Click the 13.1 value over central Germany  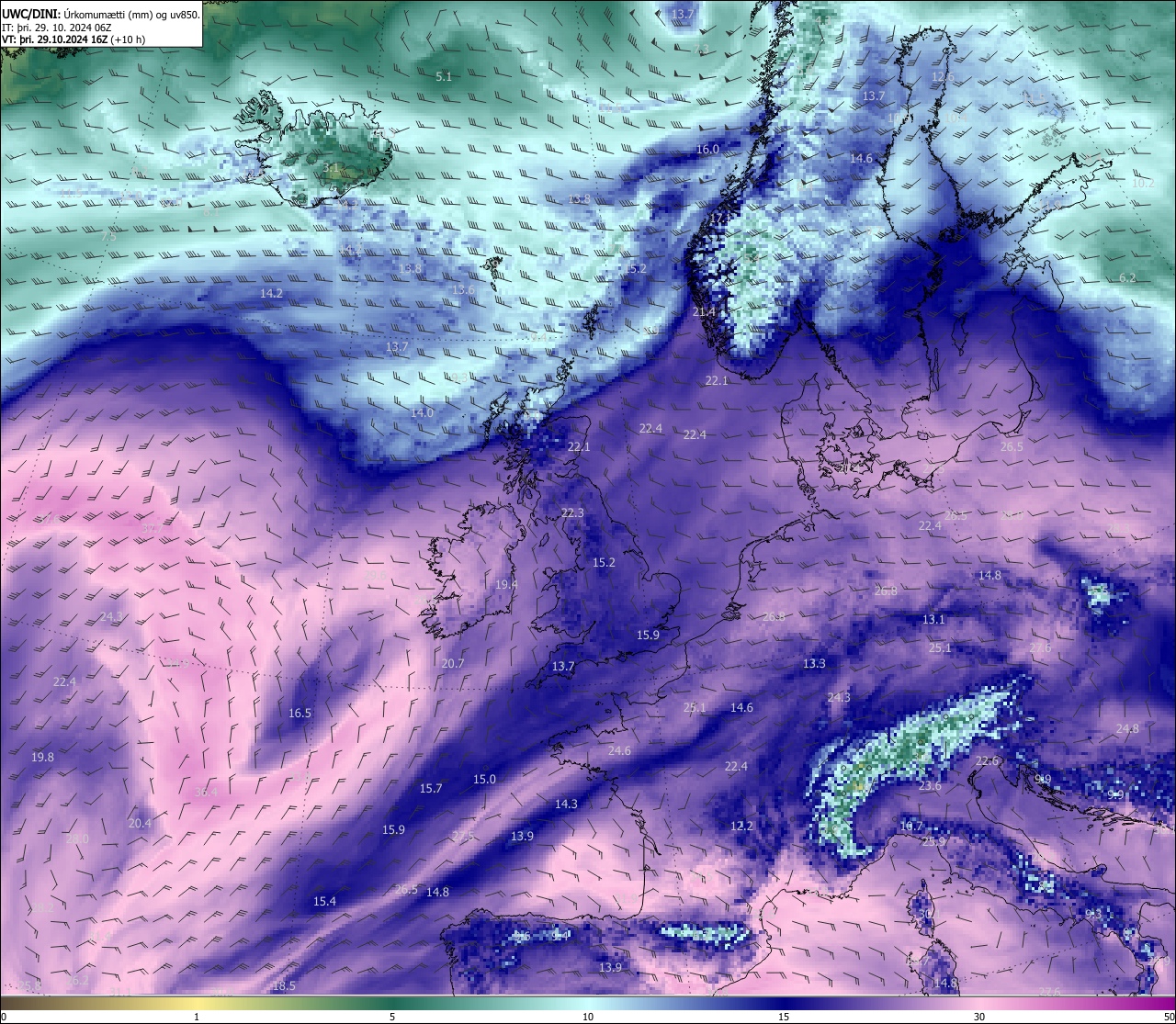933,620
